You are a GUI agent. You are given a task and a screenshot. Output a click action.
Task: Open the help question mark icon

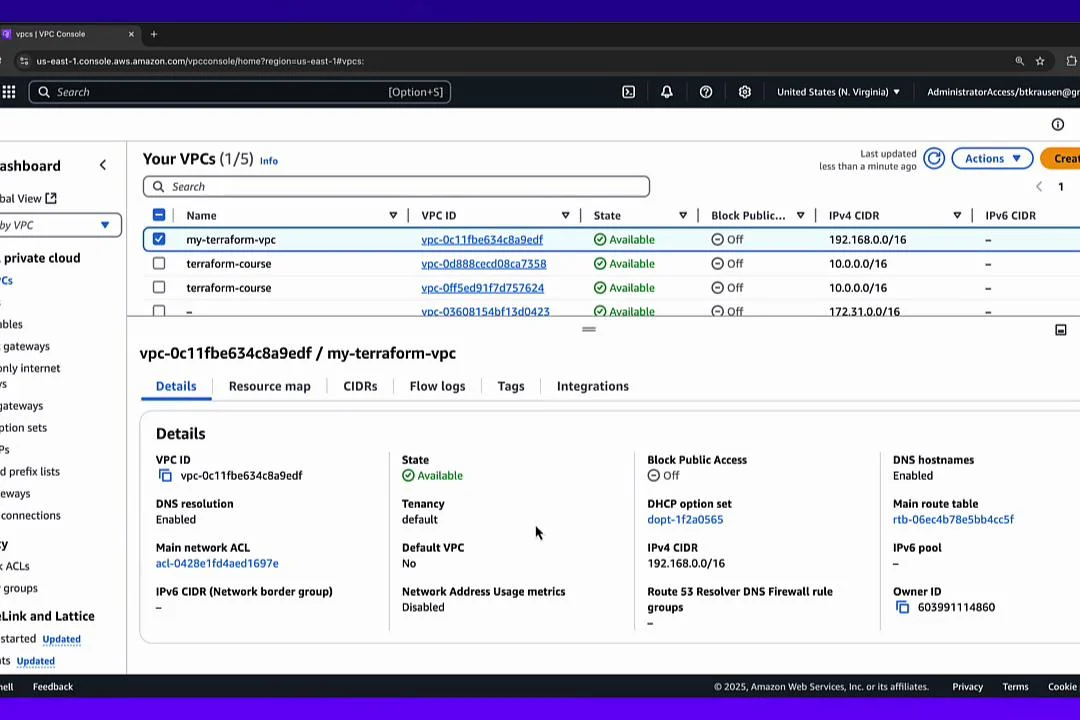(706, 92)
